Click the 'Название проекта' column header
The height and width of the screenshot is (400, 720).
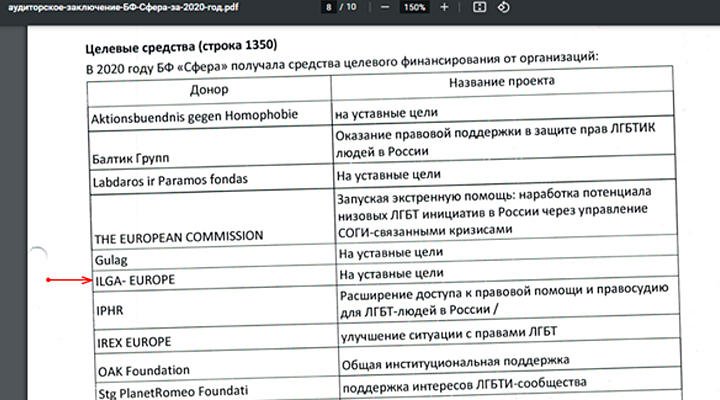click(x=502, y=82)
